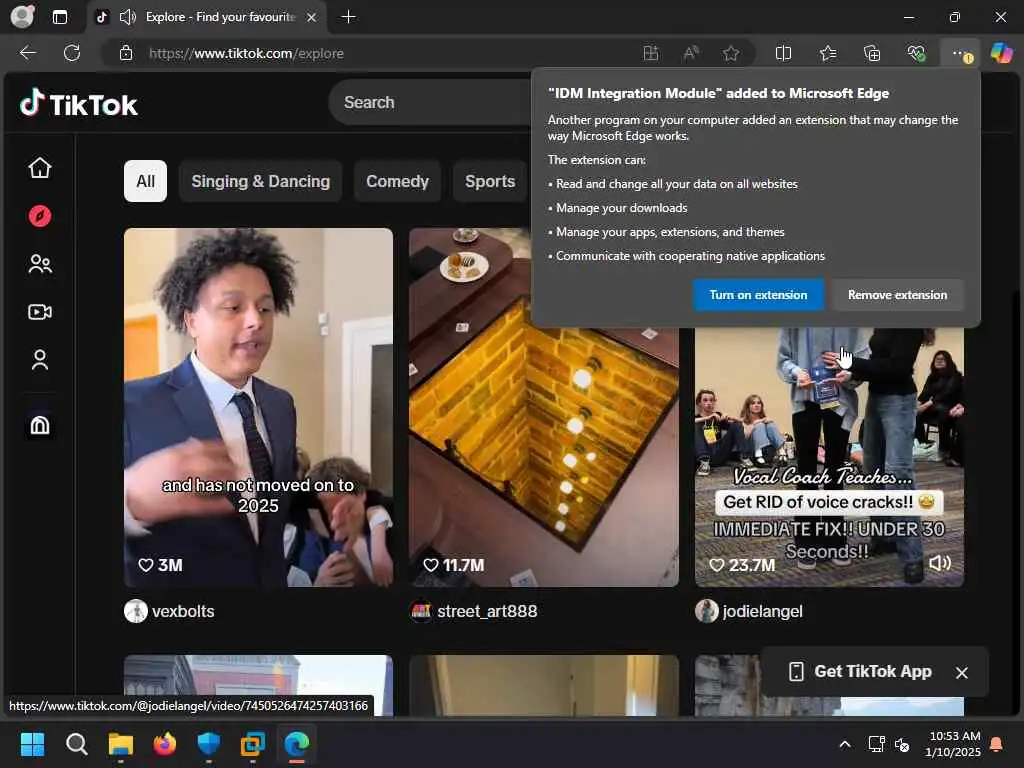Click the jodielangel avatar image
Image resolution: width=1024 pixels, height=768 pixels.
coord(707,611)
